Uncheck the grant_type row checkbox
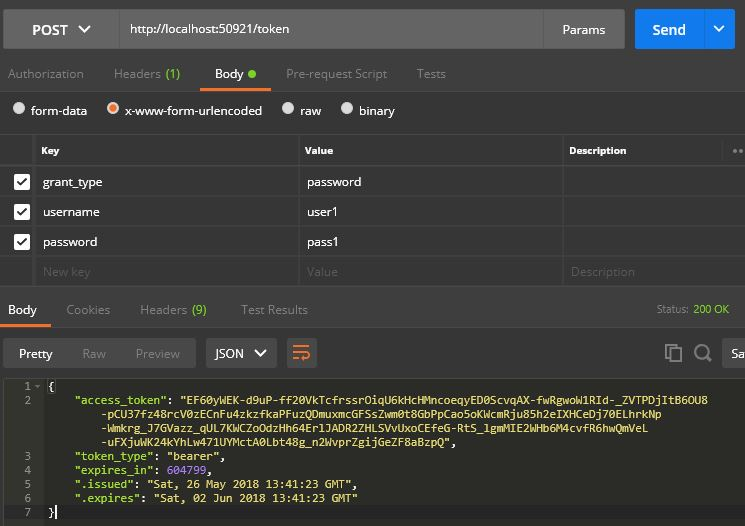 point(22,182)
